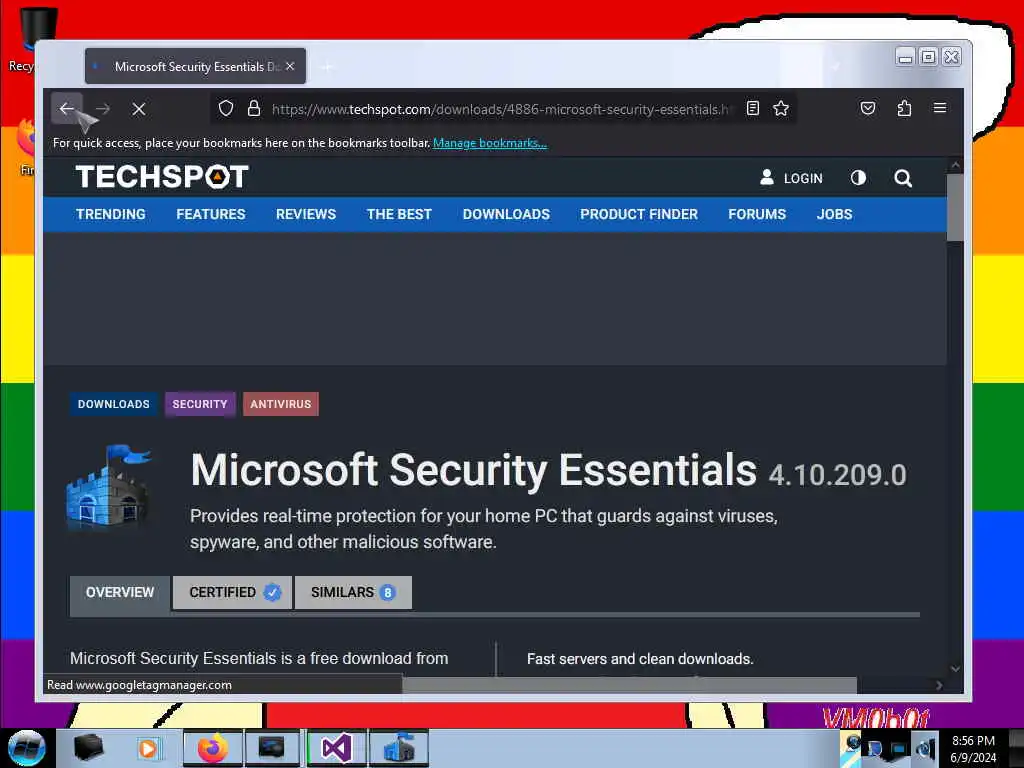
Task: Open a new tab with the plus button
Action: [327, 66]
